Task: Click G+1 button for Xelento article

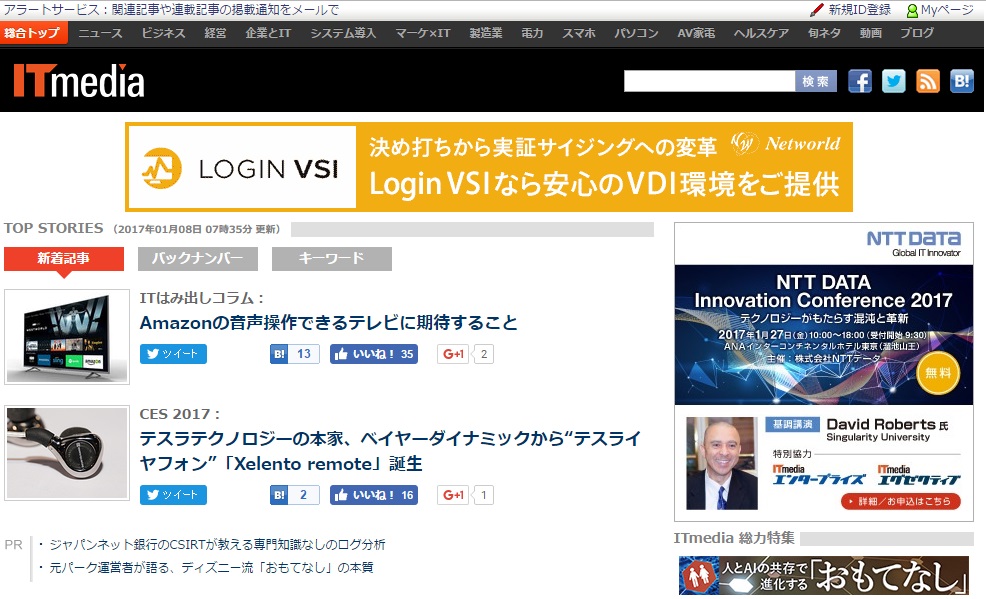Action: click(453, 495)
